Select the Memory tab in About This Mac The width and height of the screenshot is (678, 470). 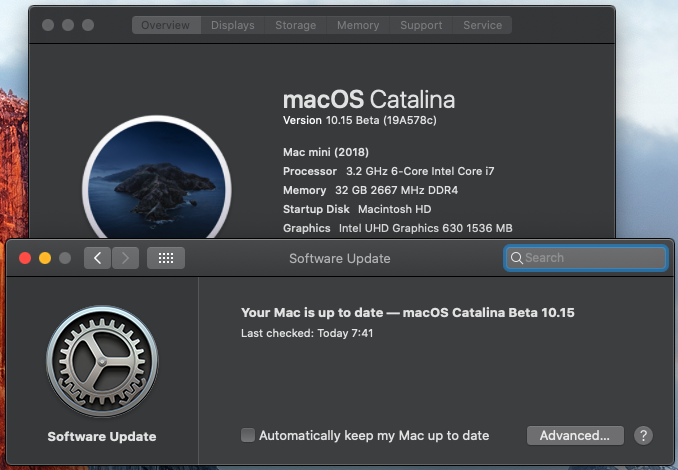358,25
